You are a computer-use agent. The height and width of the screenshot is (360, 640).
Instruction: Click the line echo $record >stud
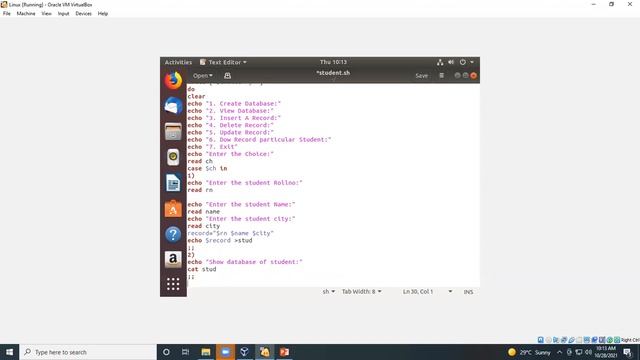click(220, 240)
